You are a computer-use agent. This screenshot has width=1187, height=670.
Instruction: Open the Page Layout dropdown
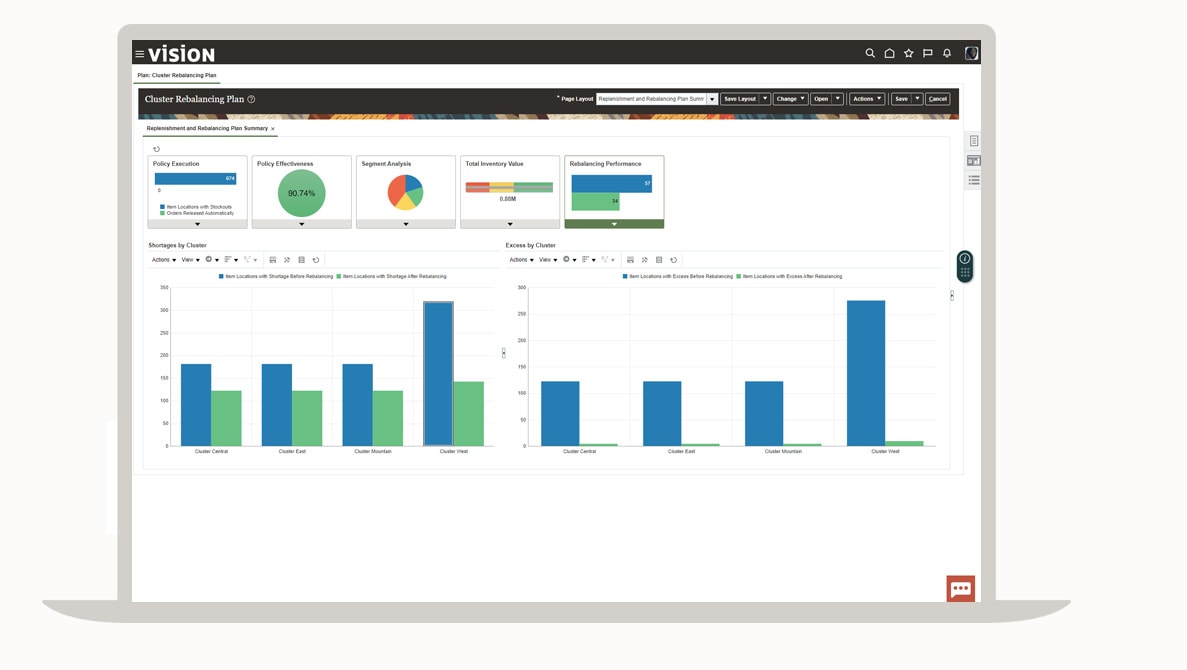click(711, 98)
